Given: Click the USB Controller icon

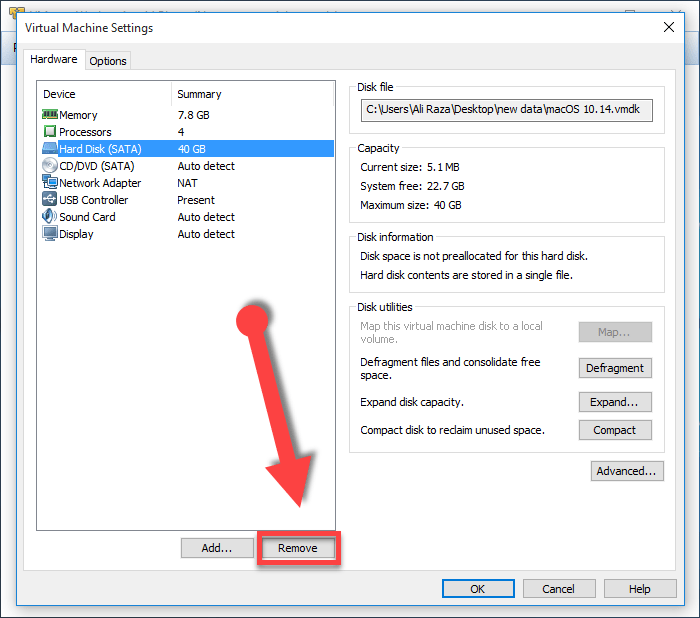Looking at the screenshot, I should pyautogui.click(x=49, y=200).
